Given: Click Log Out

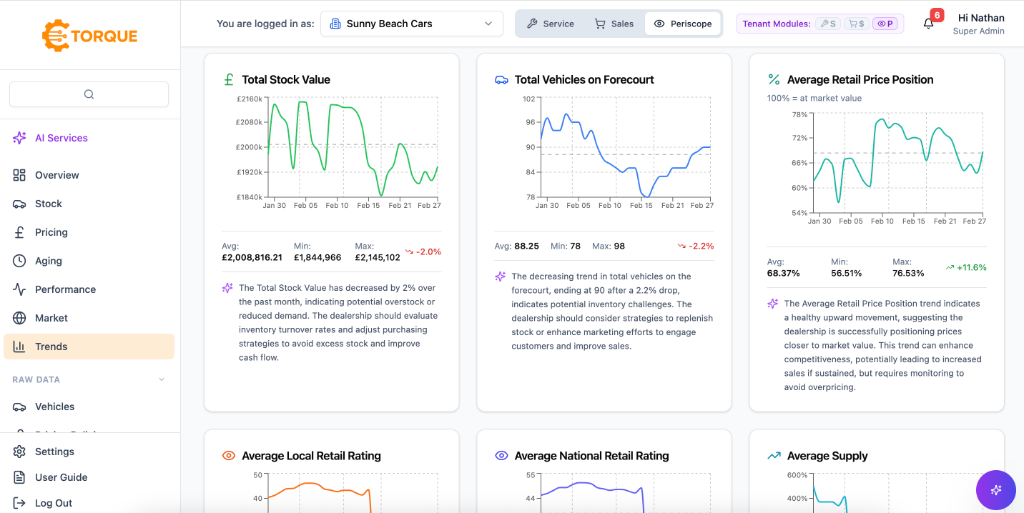Looking at the screenshot, I should (89, 503).
